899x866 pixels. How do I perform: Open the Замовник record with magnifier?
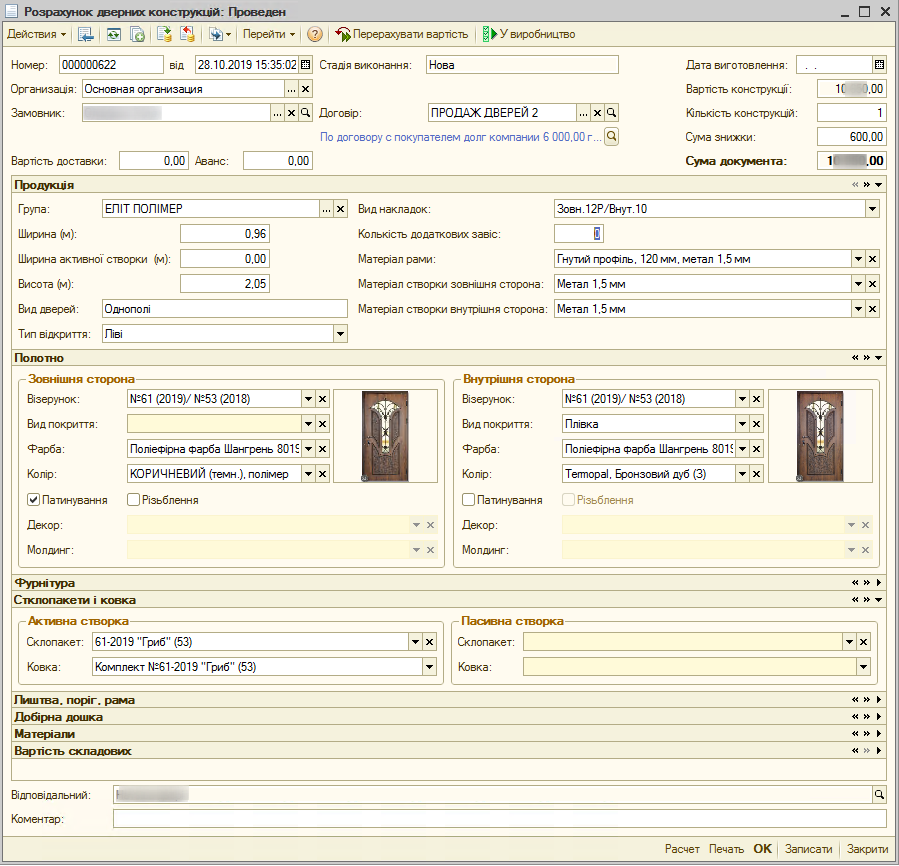pyautogui.click(x=306, y=113)
